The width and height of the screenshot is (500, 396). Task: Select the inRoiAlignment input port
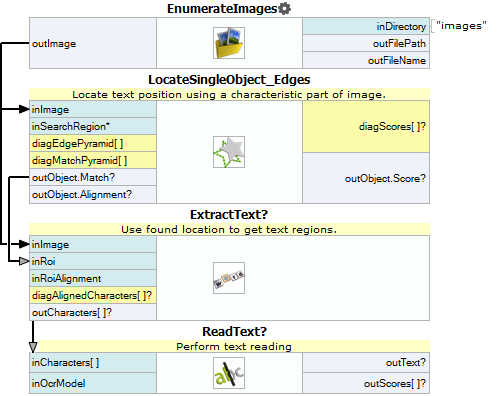(93, 278)
